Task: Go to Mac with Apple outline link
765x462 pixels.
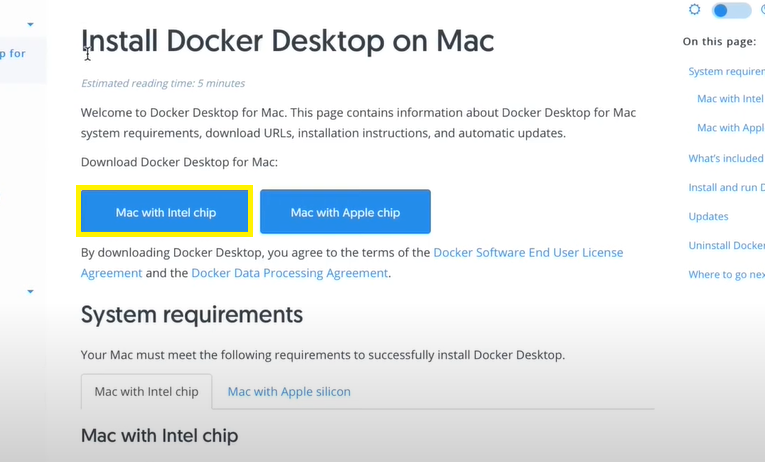Action: click(x=730, y=128)
